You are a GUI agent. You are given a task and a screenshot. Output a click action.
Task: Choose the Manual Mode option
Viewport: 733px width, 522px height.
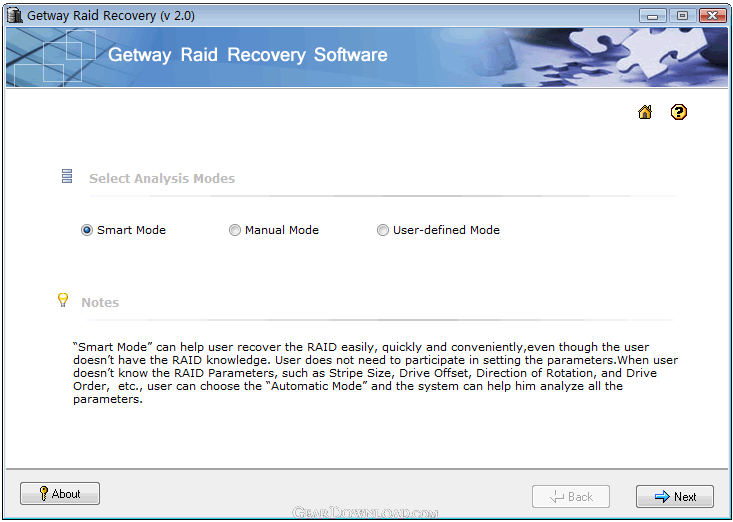235,230
